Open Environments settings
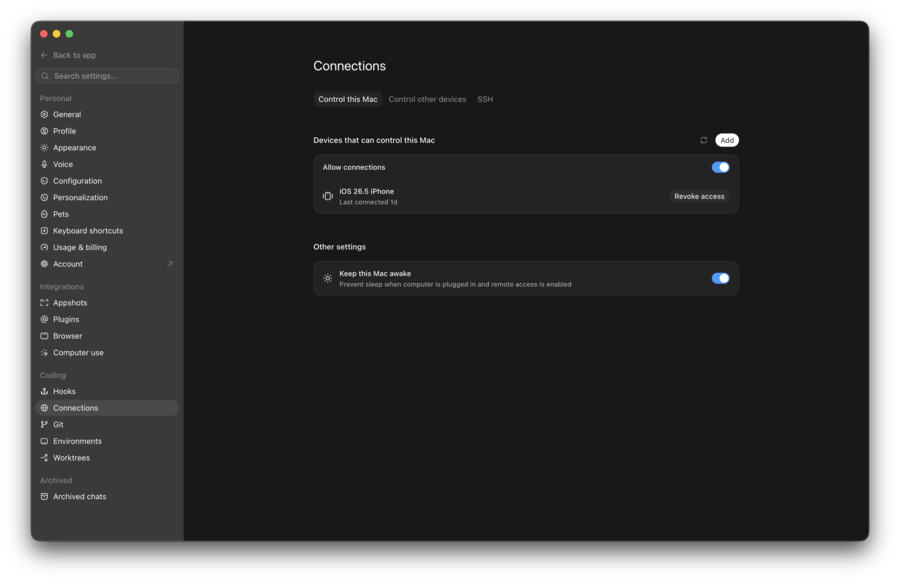Viewport: 900px width, 582px height. pos(107,441)
